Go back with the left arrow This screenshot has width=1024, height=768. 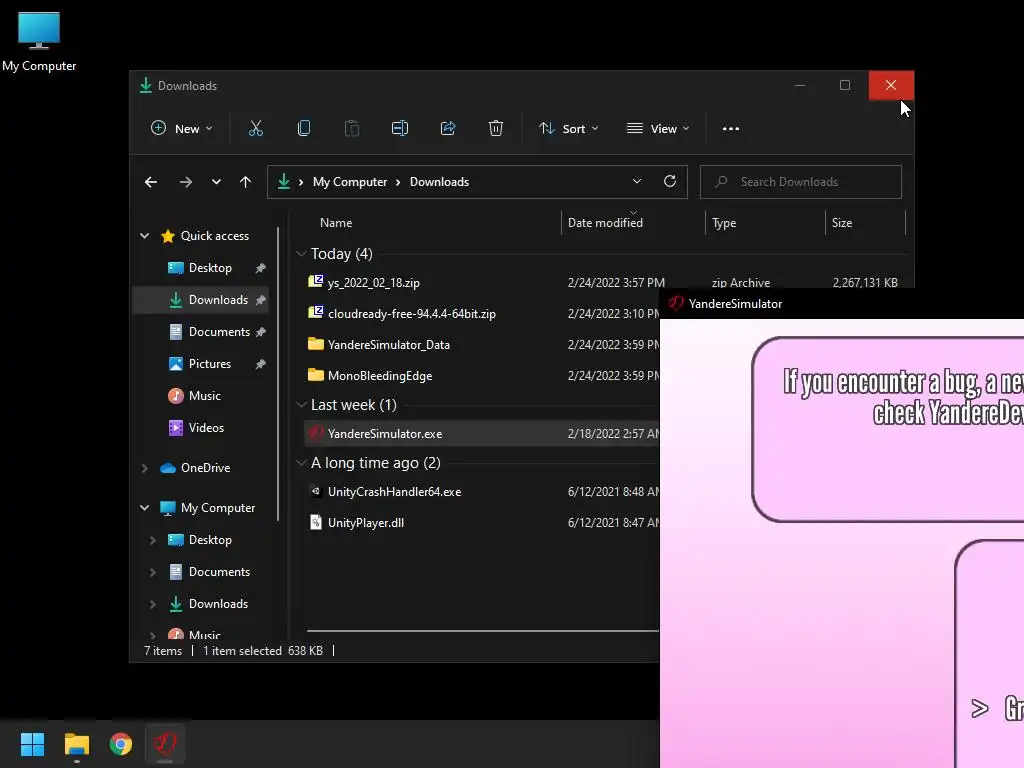pyautogui.click(x=151, y=182)
